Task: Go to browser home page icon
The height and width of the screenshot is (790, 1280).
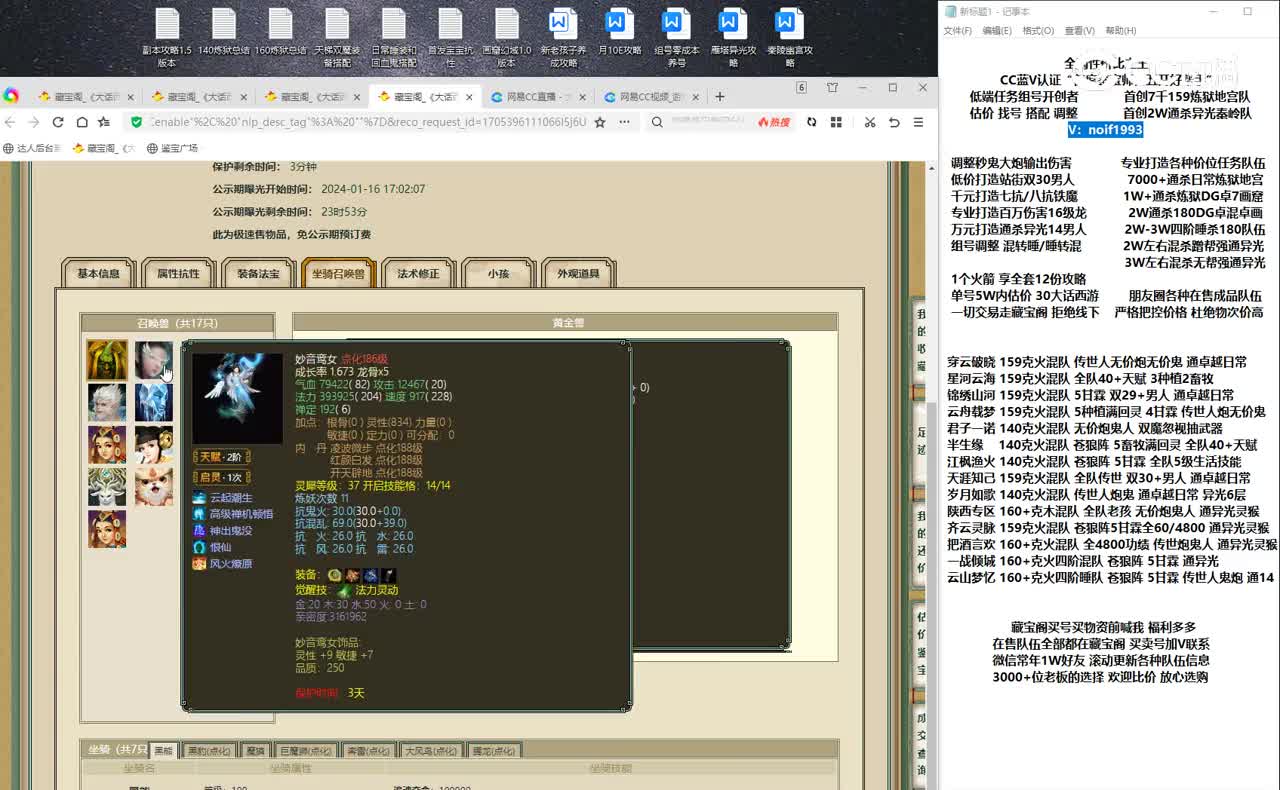Action: pyautogui.click(x=80, y=122)
